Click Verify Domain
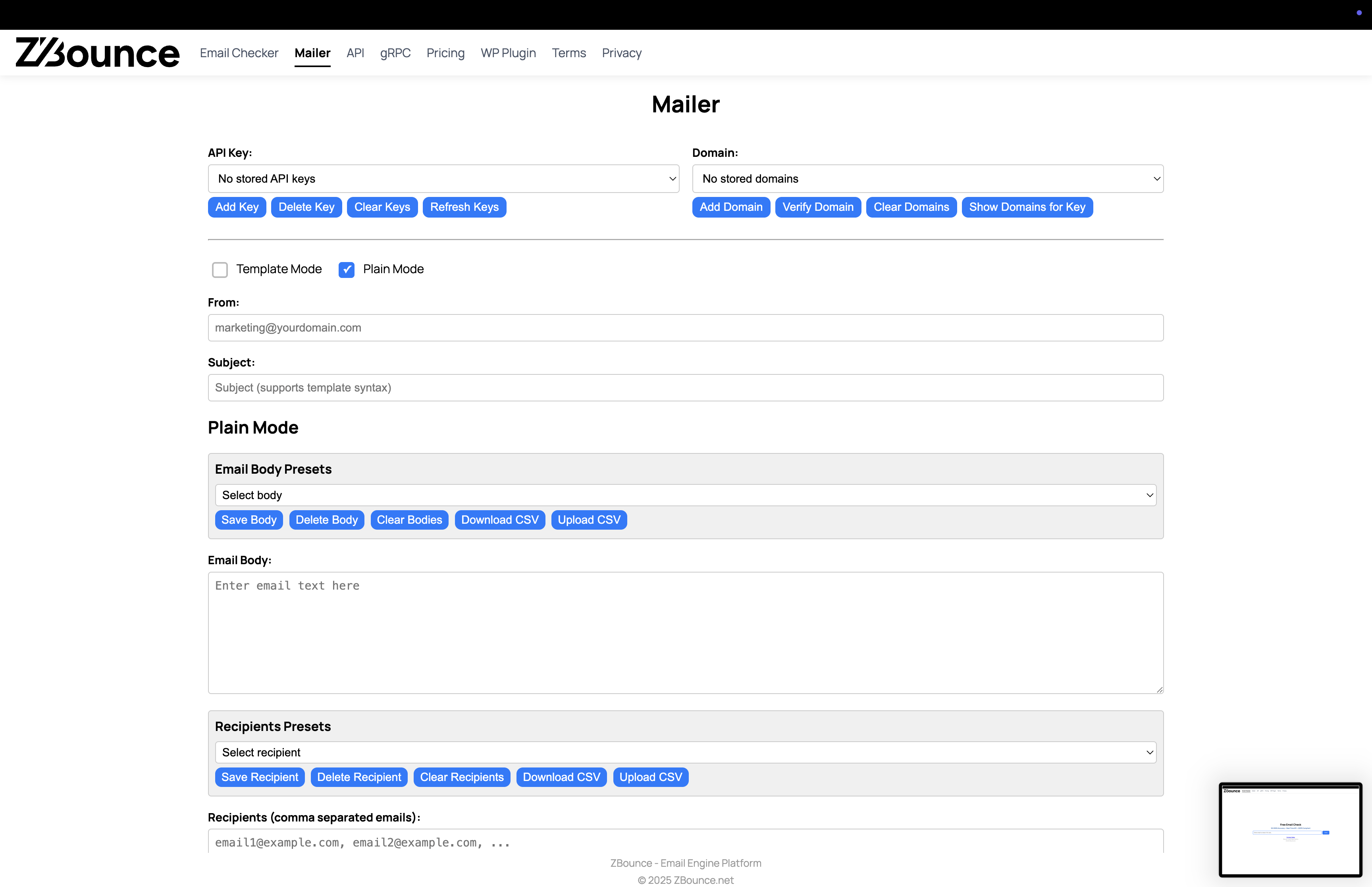This screenshot has height=887, width=1372. pos(818,207)
